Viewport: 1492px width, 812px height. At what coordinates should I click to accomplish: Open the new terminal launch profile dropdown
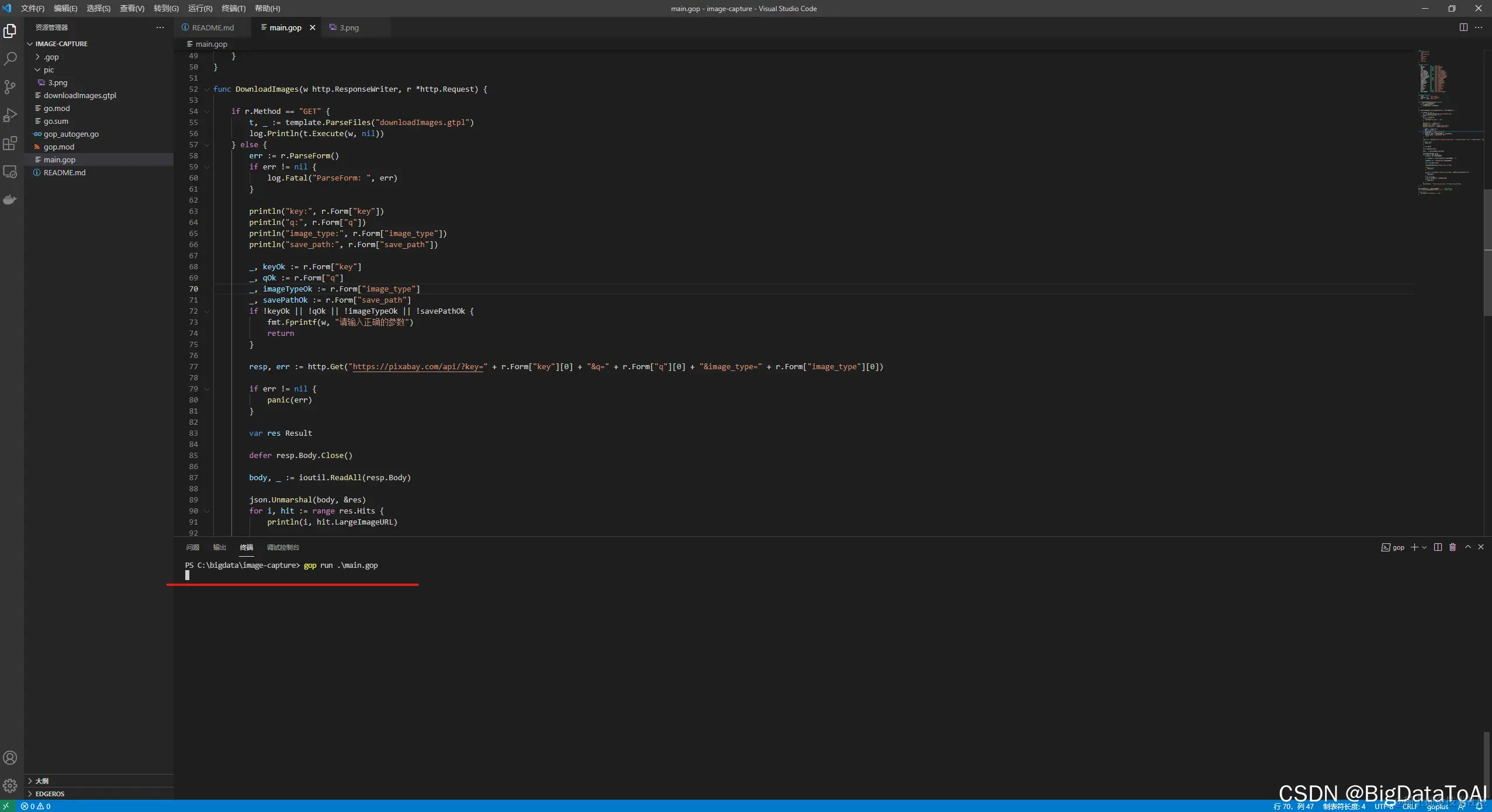pos(1424,547)
